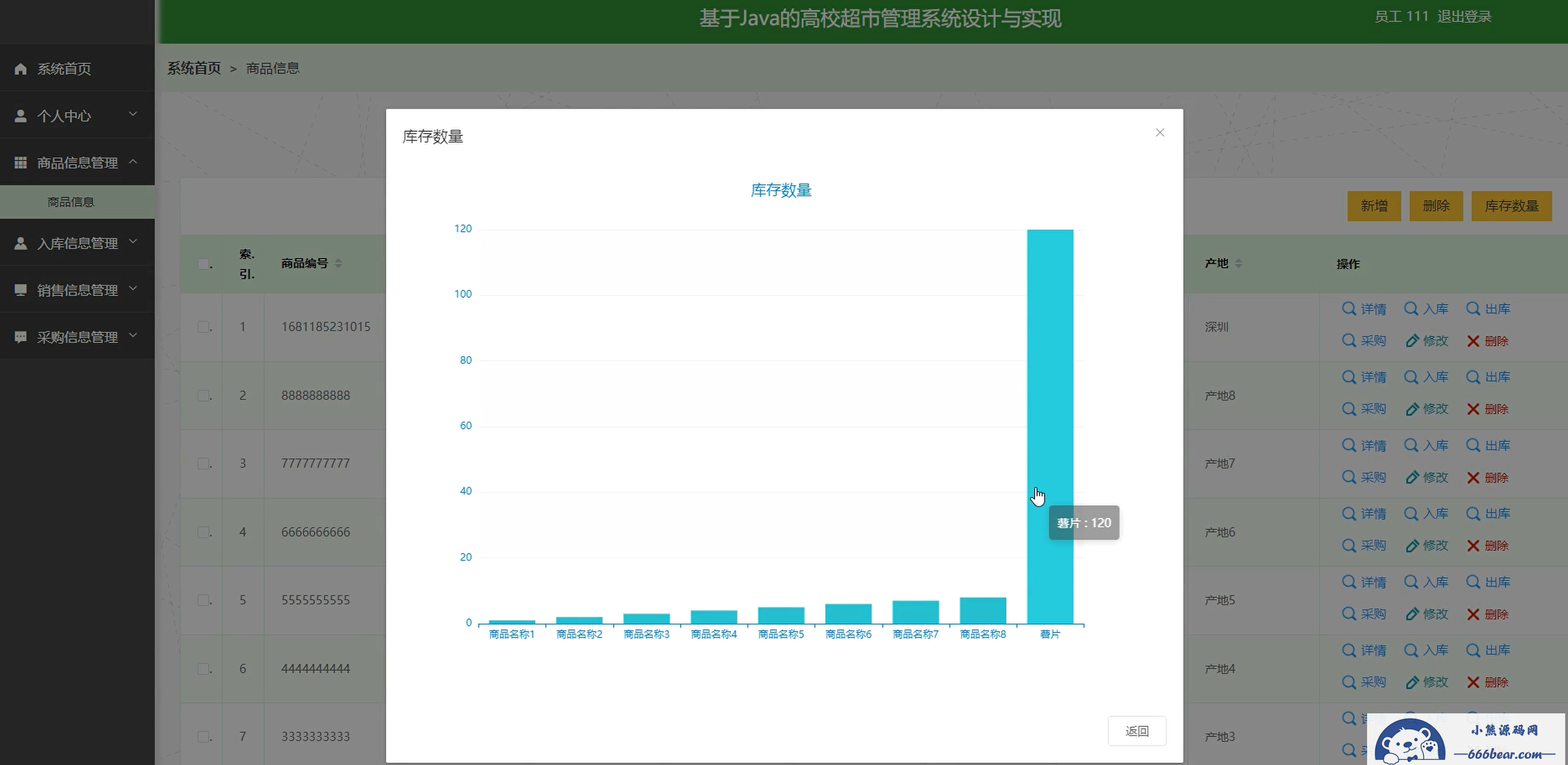Open 系统首页 in the sidebar
This screenshot has width=1568, height=765.
(x=77, y=68)
